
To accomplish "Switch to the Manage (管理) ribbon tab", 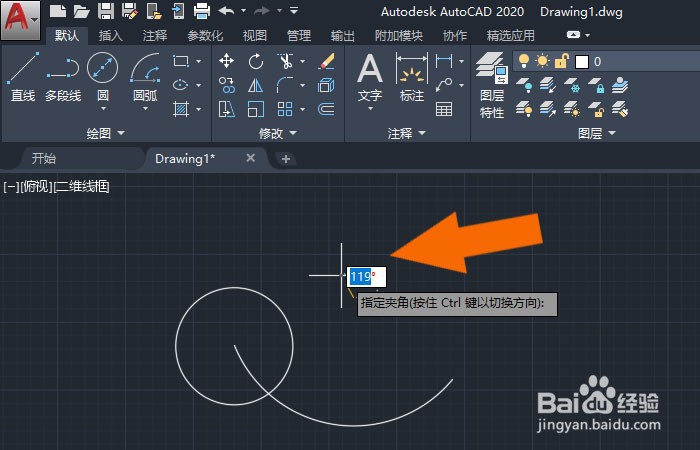I will click(x=299, y=35).
